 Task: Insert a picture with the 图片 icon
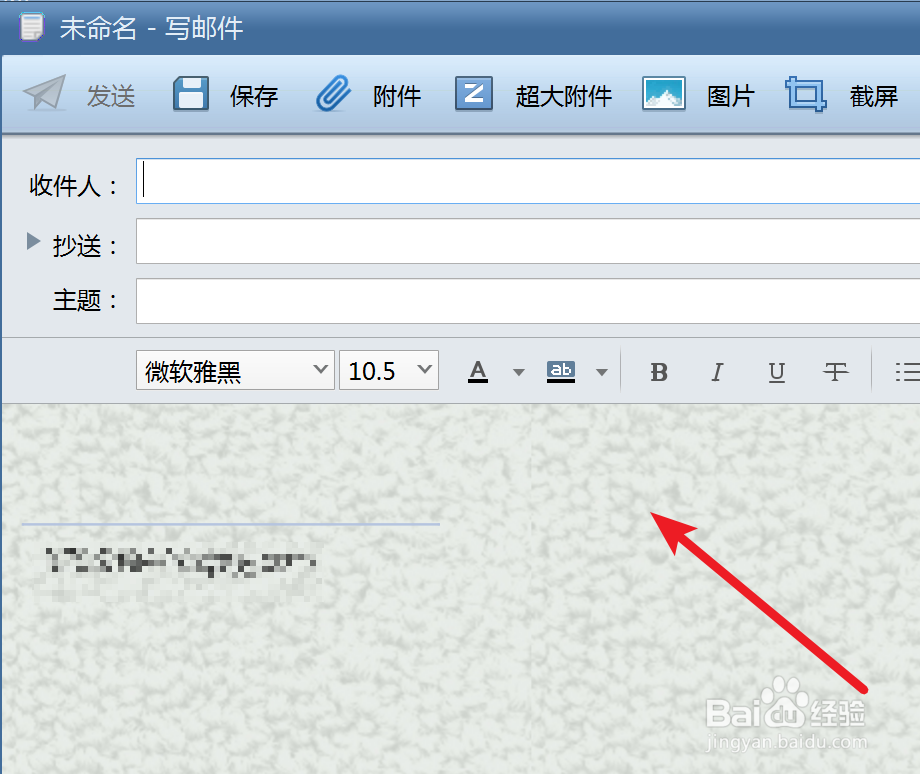click(664, 93)
